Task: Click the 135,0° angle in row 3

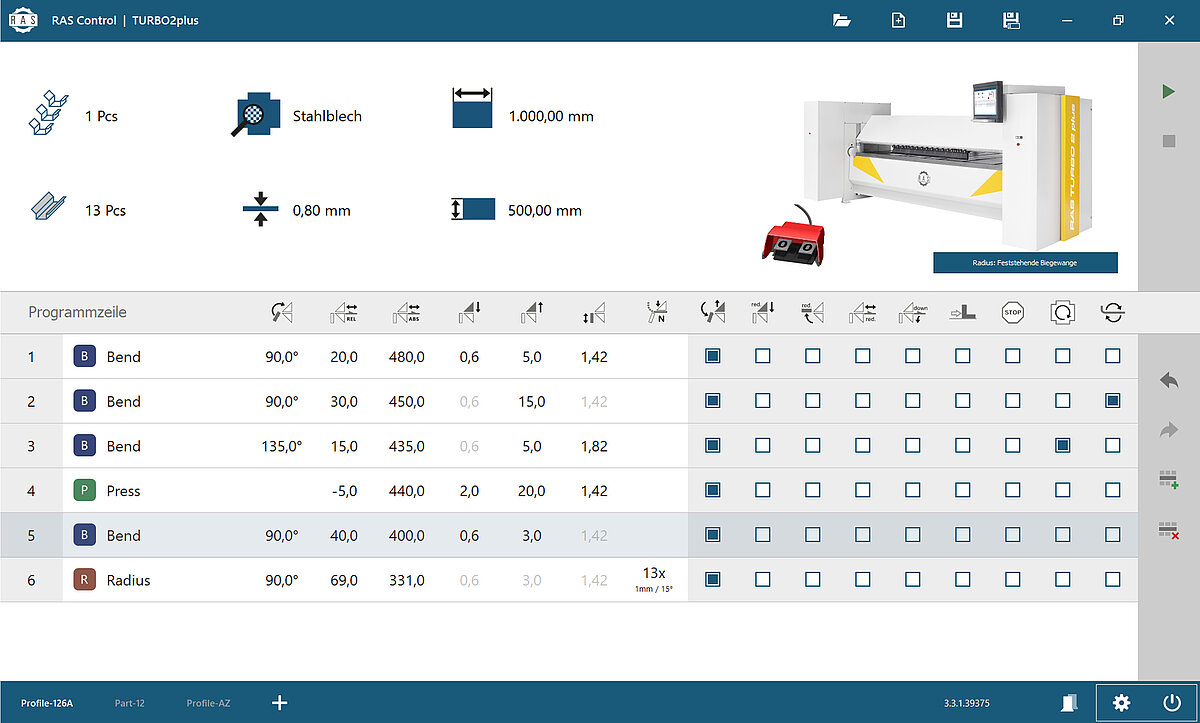Action: coord(281,446)
